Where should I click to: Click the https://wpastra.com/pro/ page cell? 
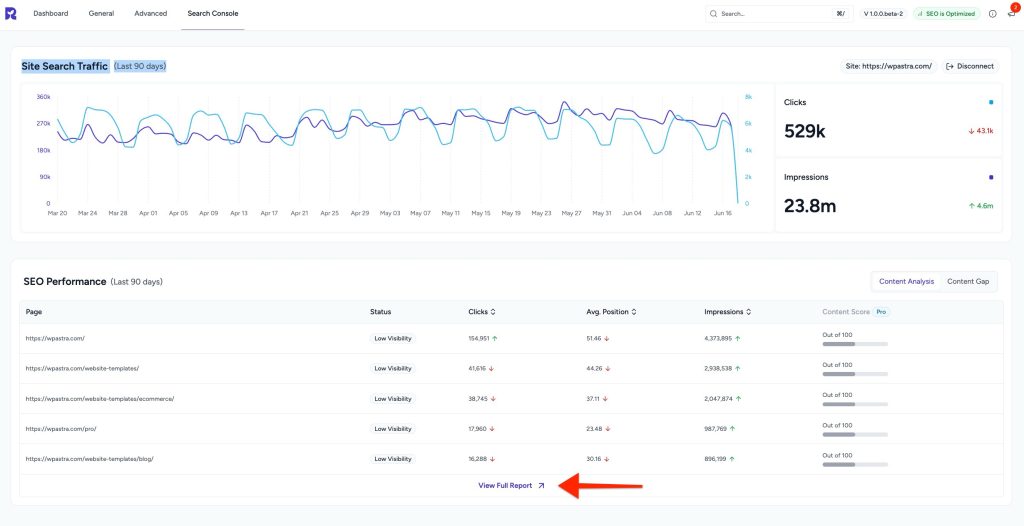[x=61, y=429]
